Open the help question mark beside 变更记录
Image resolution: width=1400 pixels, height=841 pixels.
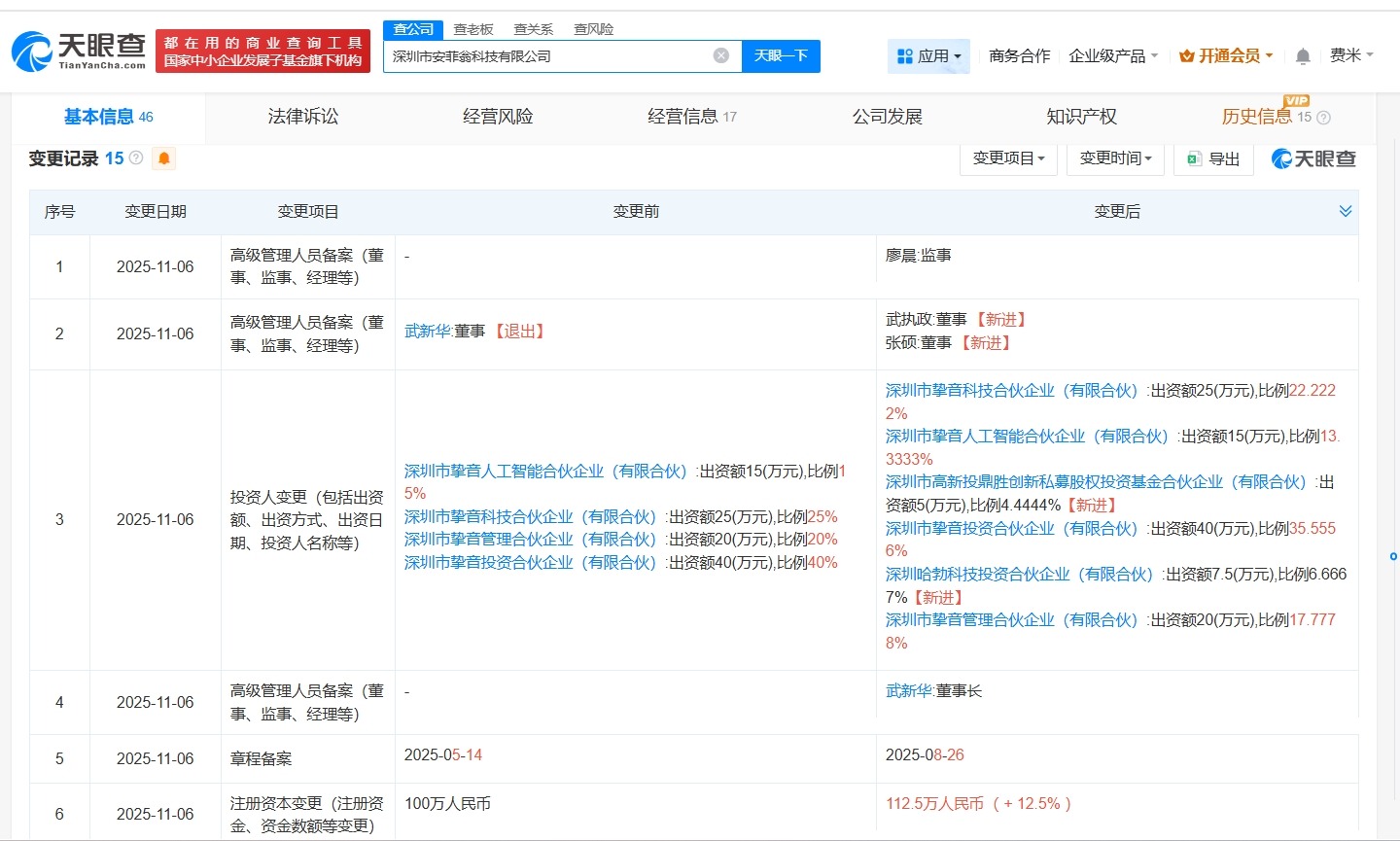click(x=137, y=158)
